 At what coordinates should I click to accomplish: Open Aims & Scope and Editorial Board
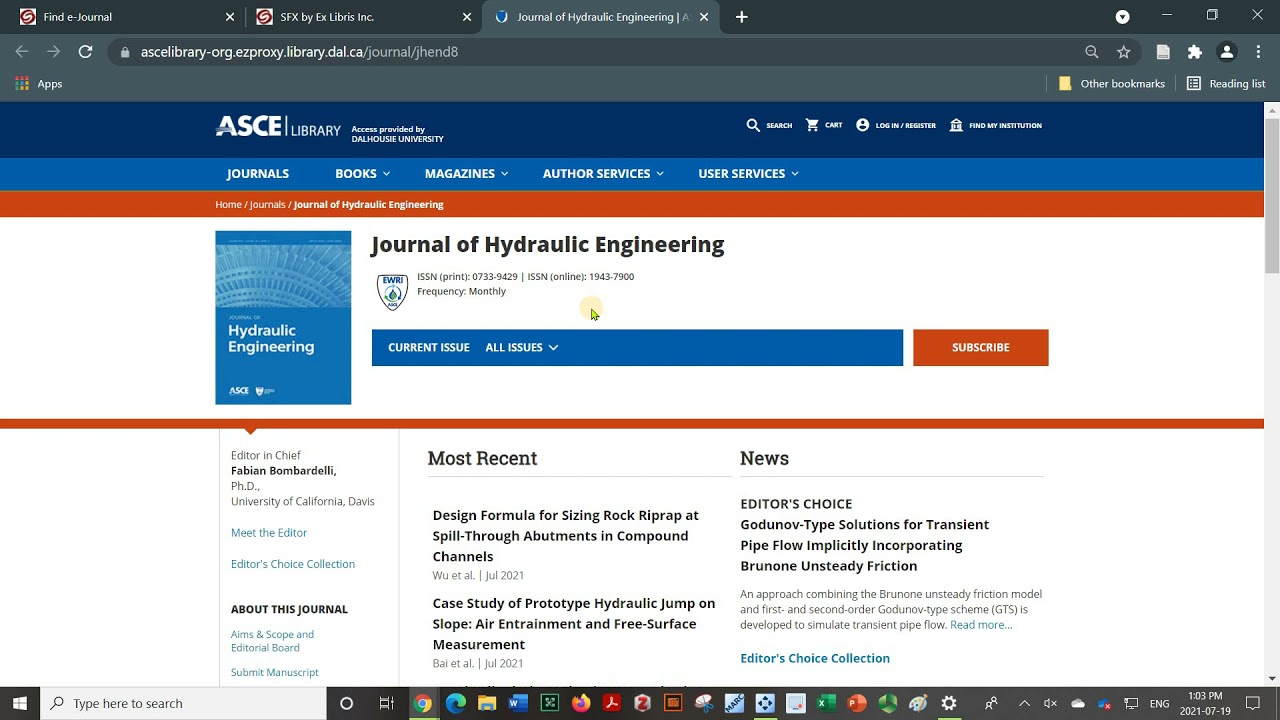(x=272, y=641)
